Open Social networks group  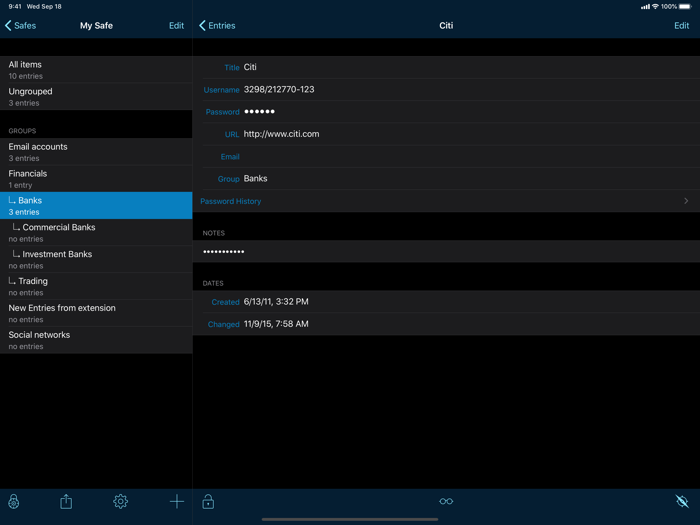point(96,340)
